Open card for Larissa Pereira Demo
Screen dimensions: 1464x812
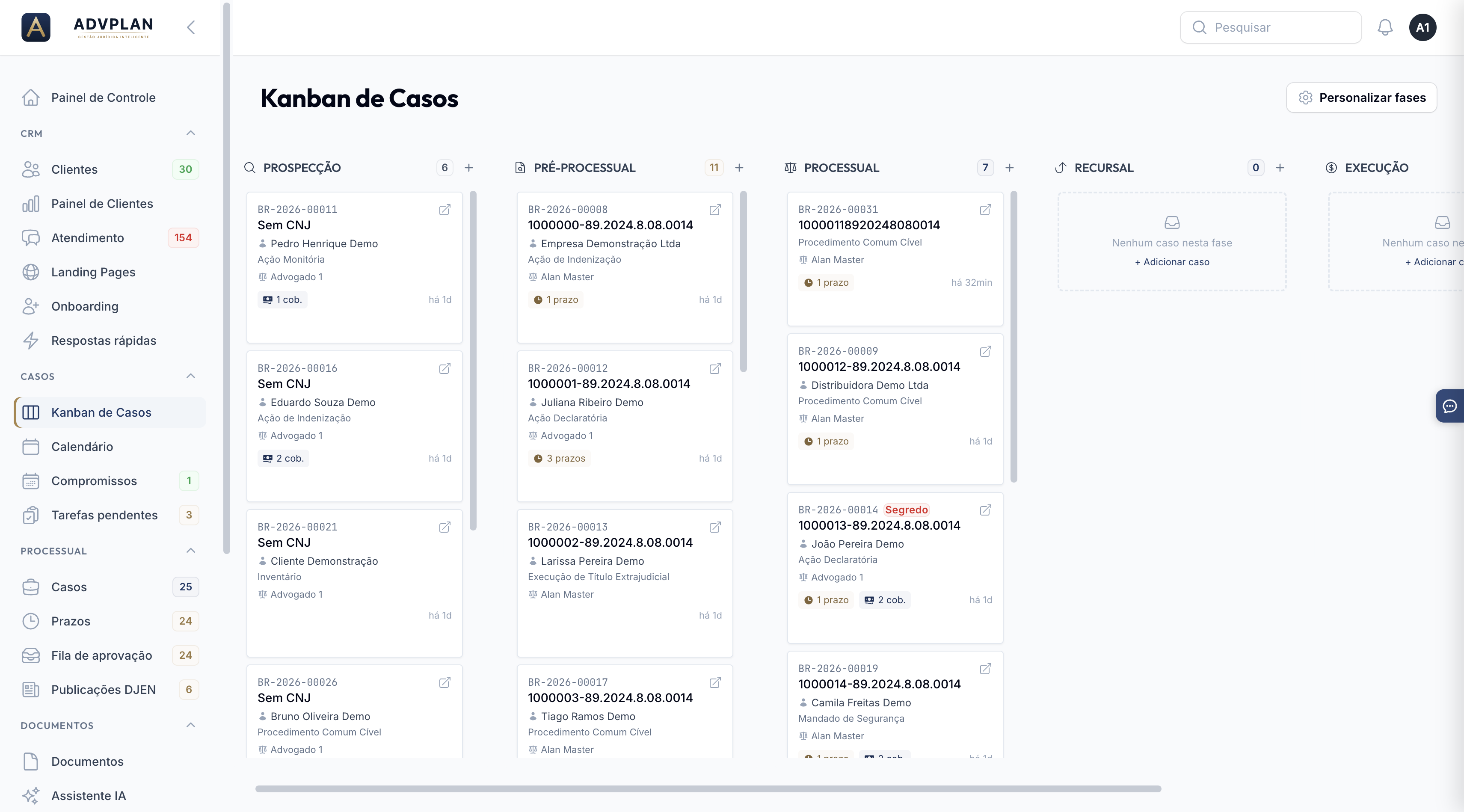point(625,583)
